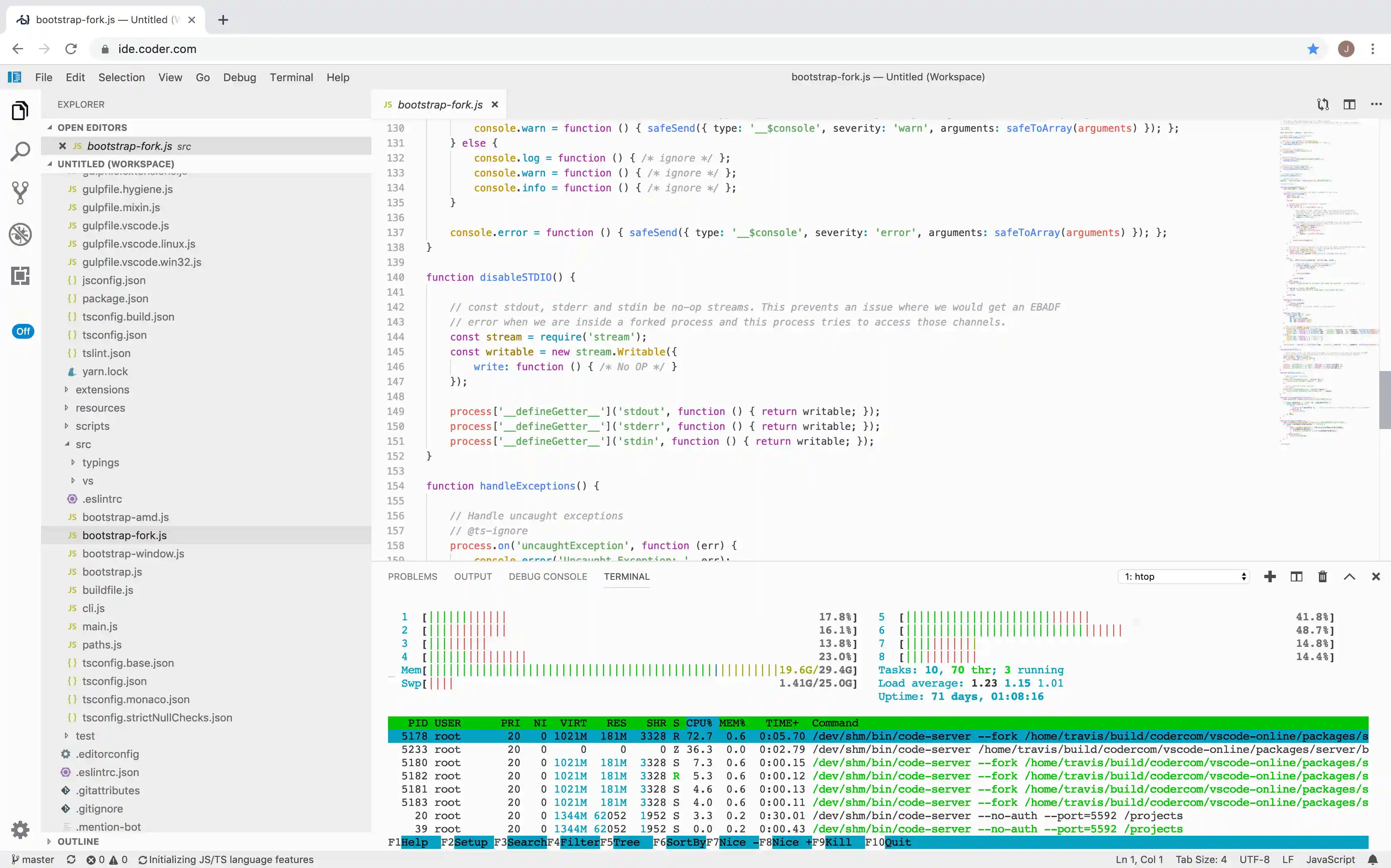This screenshot has height=868, width=1391.
Task: Click the Off badge in the sidebar
Action: click(22, 331)
